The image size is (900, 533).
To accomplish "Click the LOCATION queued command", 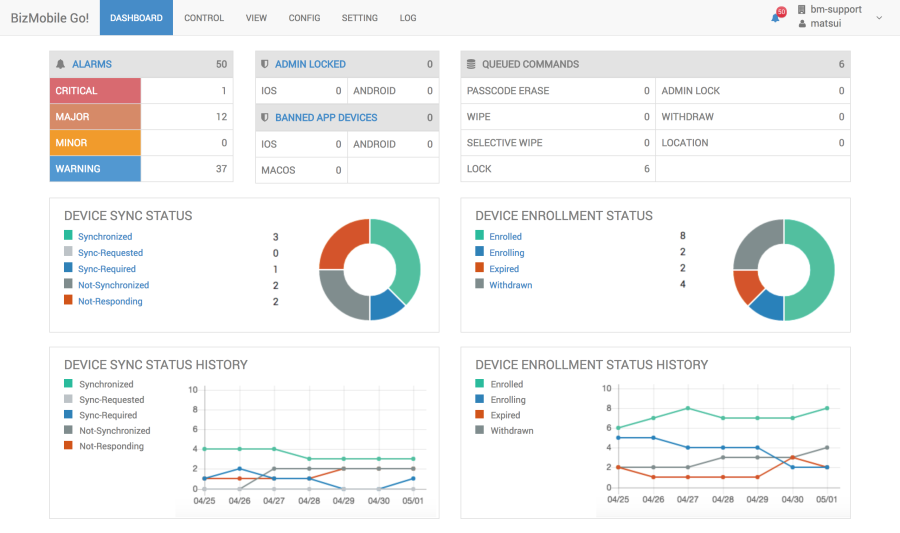I will point(752,142).
